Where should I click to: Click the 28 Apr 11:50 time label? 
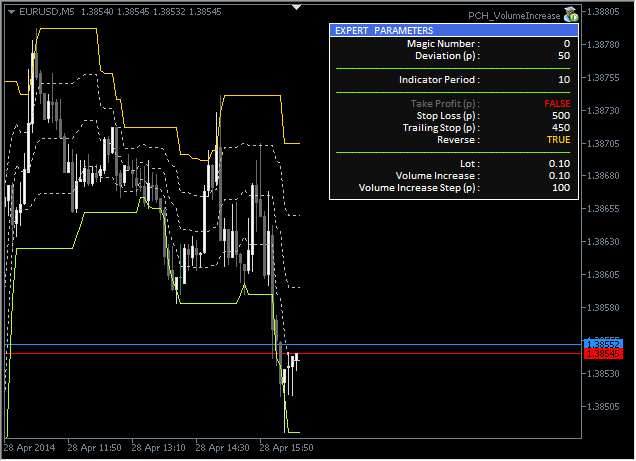94,448
